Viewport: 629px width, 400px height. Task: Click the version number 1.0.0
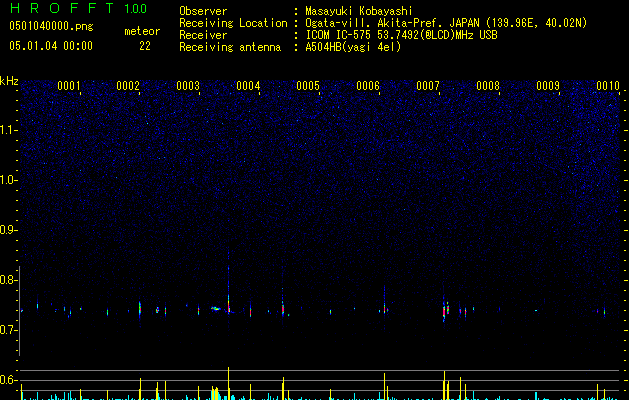point(136,9)
